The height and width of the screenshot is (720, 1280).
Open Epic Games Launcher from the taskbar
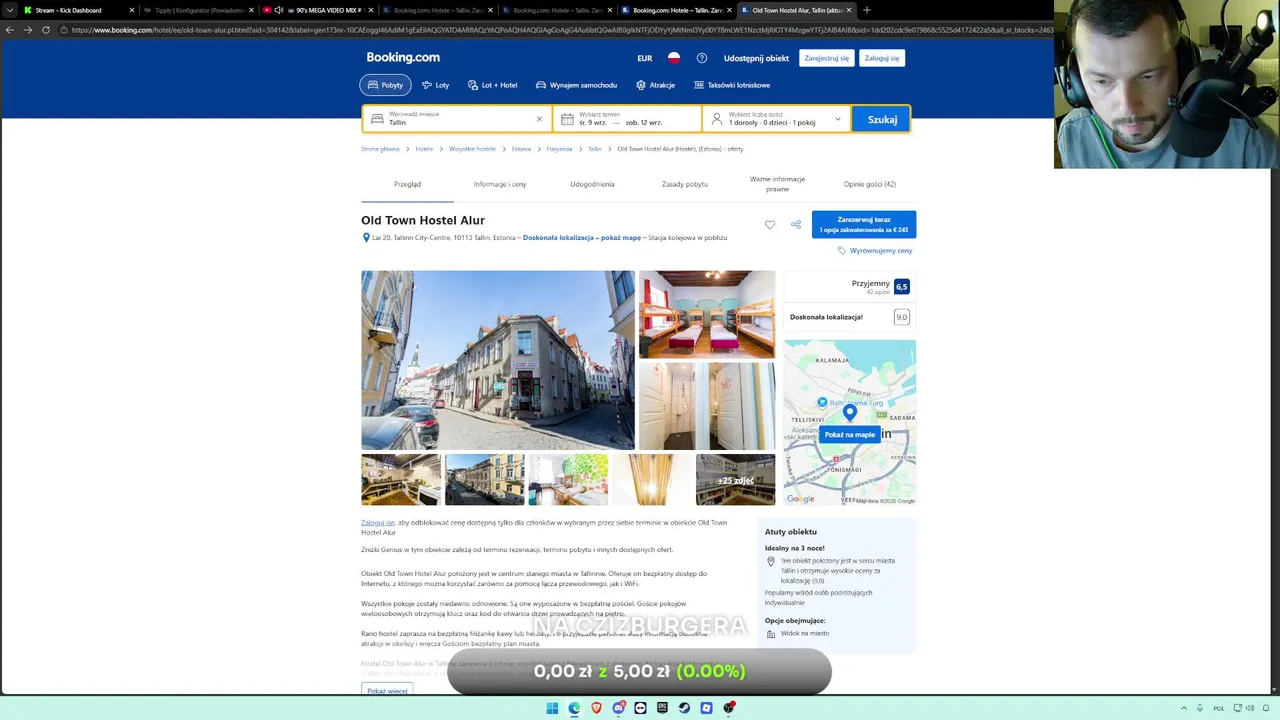tap(662, 708)
